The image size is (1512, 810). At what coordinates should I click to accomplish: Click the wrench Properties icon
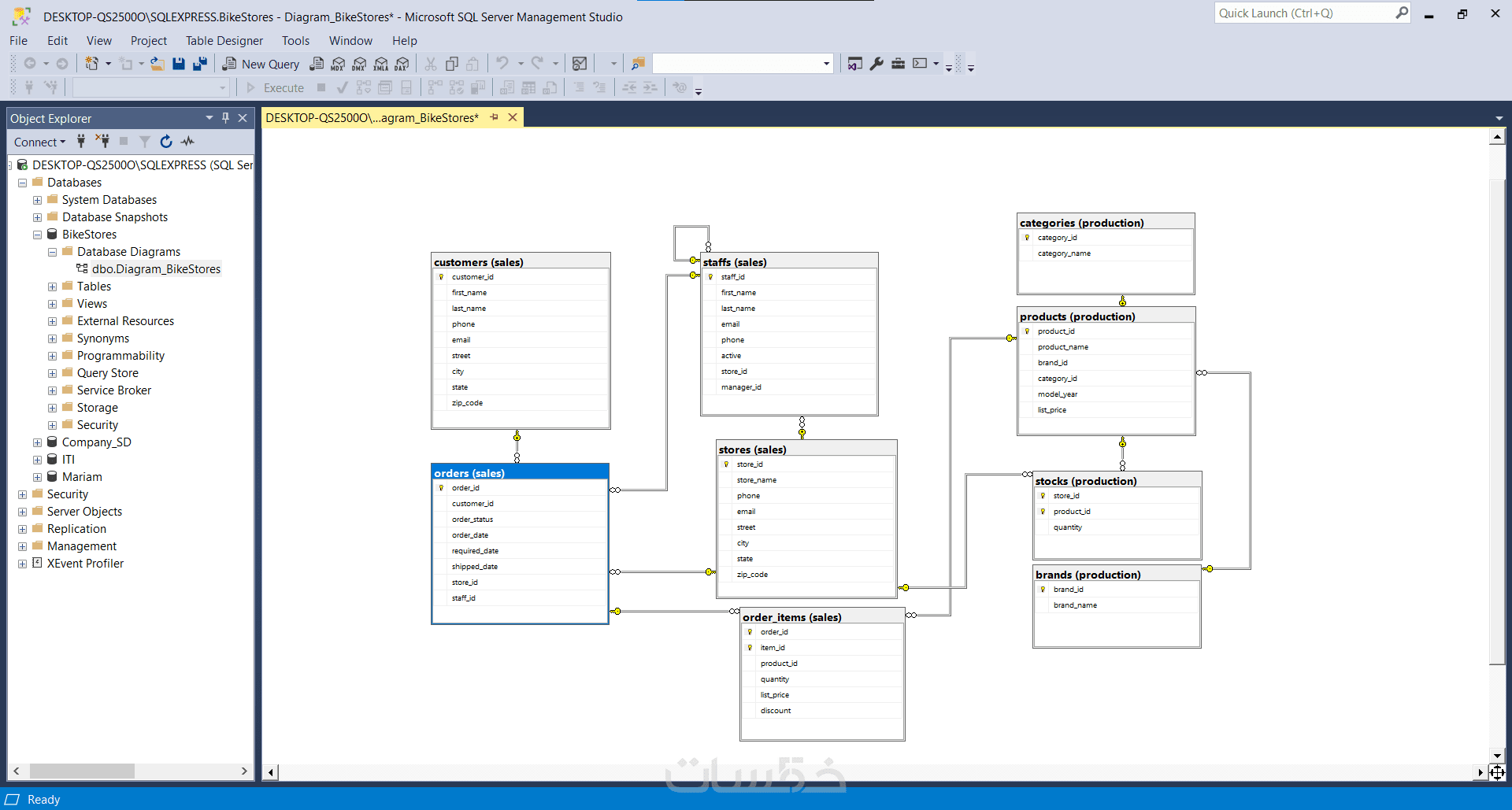(x=876, y=64)
